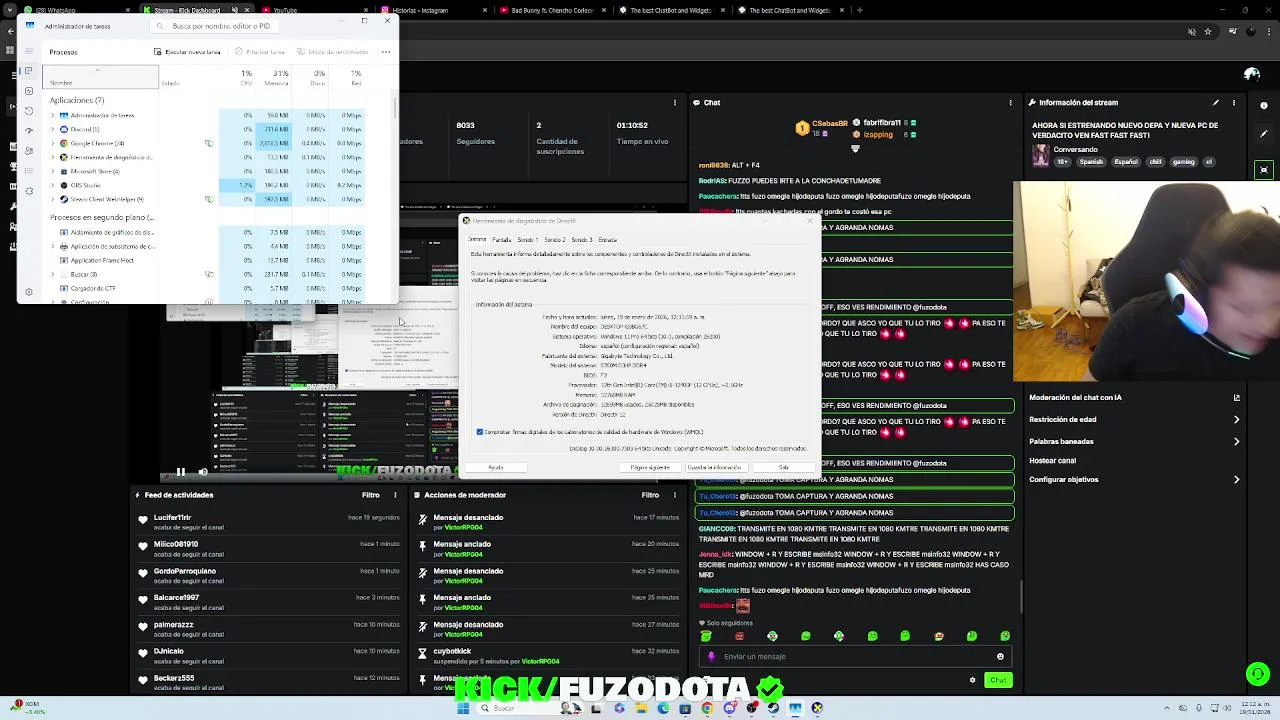The height and width of the screenshot is (720, 1280).
Task: Toggle WHQL digital signatures checkbox
Action: (480, 432)
